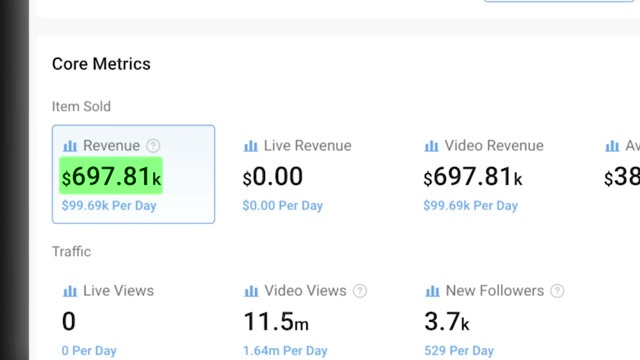This screenshot has height=360, width=640.
Task: Open the help tooltip icon next to Video Views
Action: 360,291
